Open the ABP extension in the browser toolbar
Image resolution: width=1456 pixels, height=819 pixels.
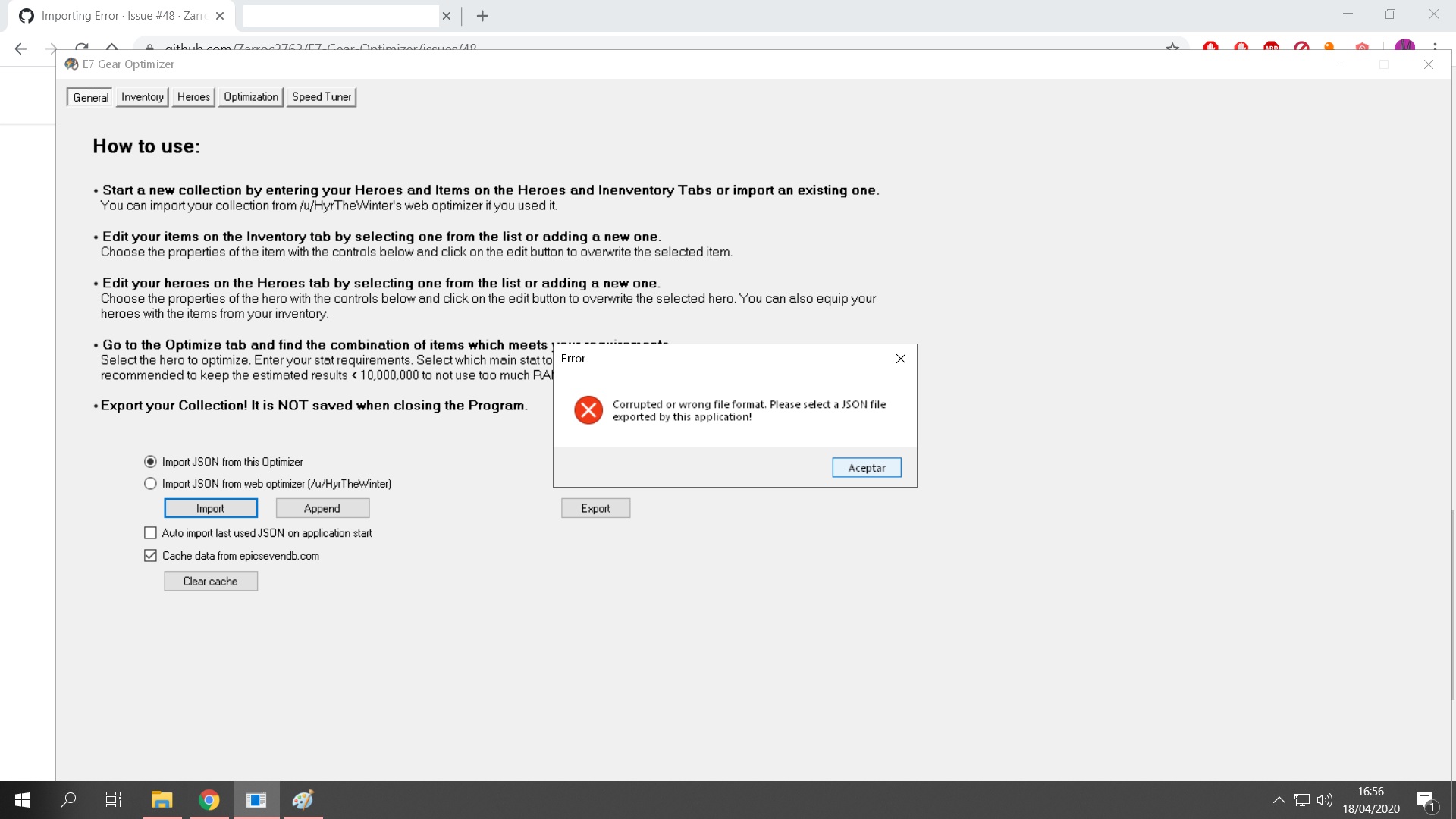click(1271, 47)
